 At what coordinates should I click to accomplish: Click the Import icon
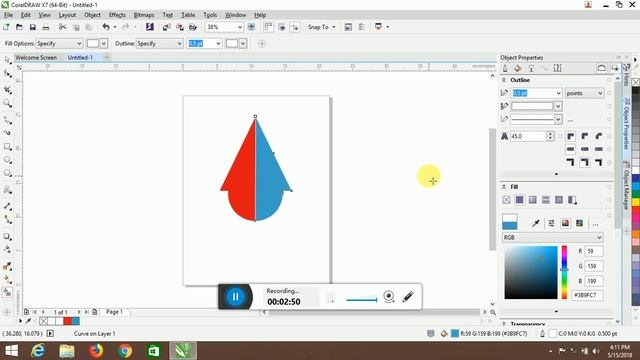click(x=167, y=27)
